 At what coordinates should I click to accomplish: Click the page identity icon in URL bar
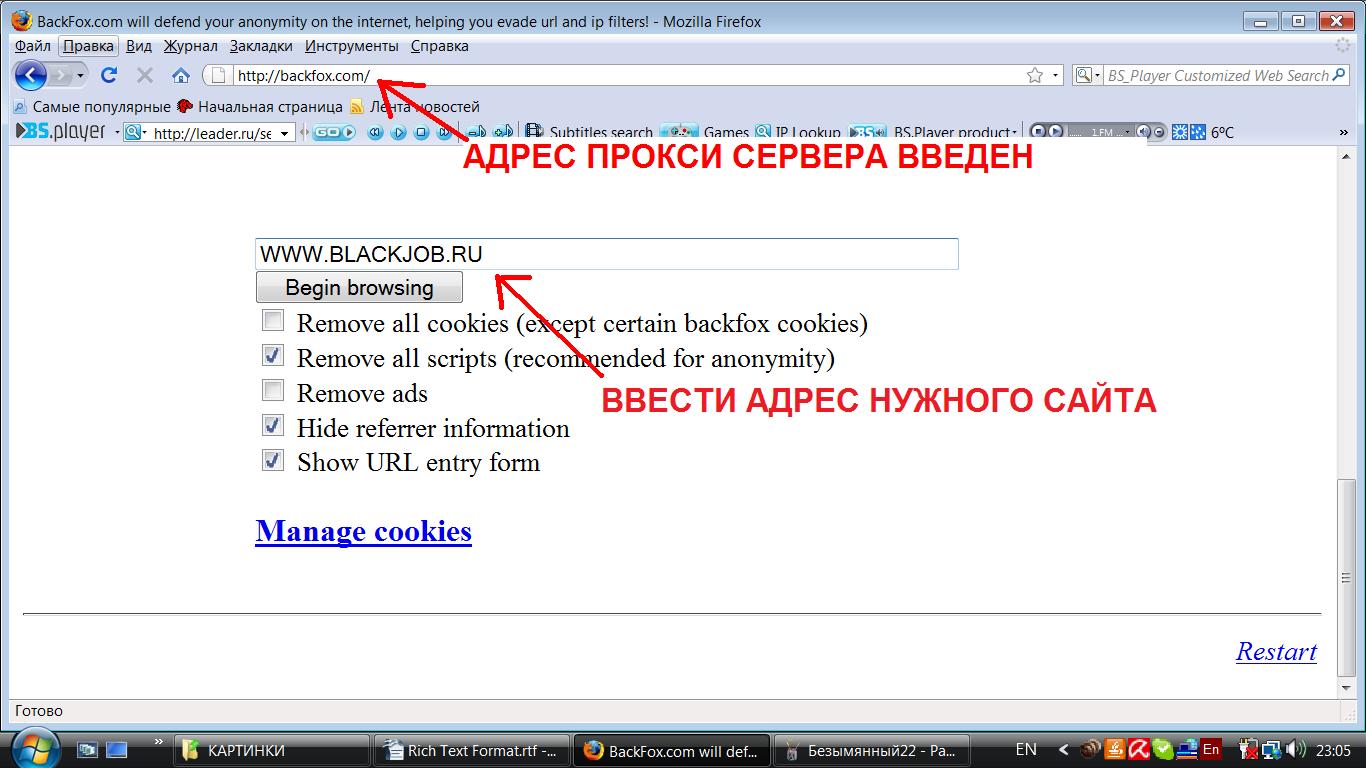(x=219, y=75)
